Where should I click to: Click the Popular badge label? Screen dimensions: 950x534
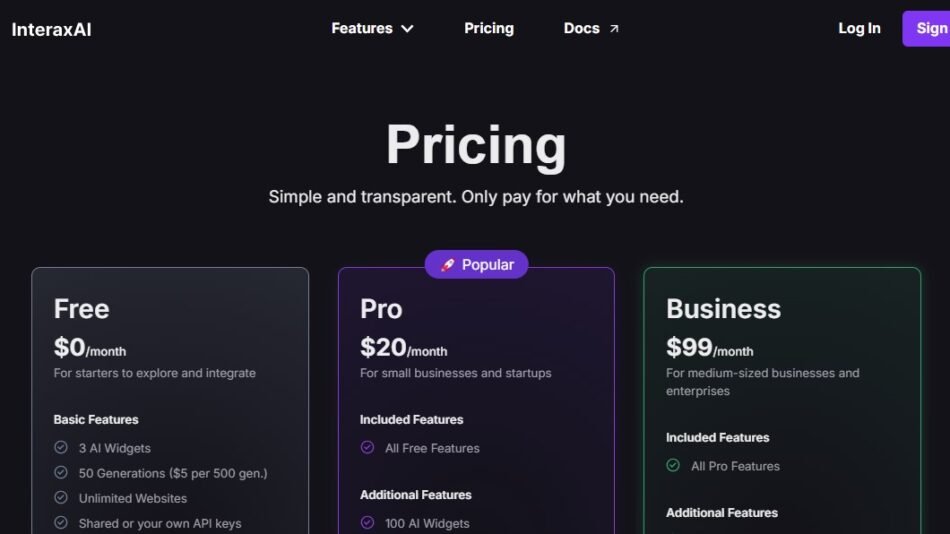(x=488, y=265)
